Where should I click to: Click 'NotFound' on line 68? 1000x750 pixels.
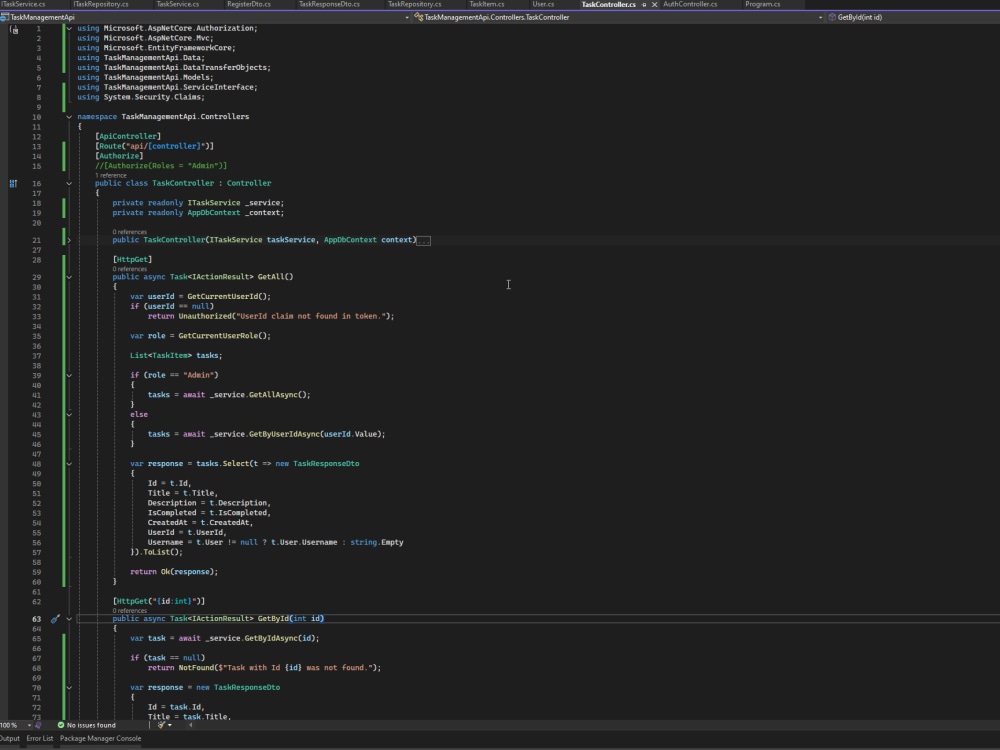tap(196, 668)
